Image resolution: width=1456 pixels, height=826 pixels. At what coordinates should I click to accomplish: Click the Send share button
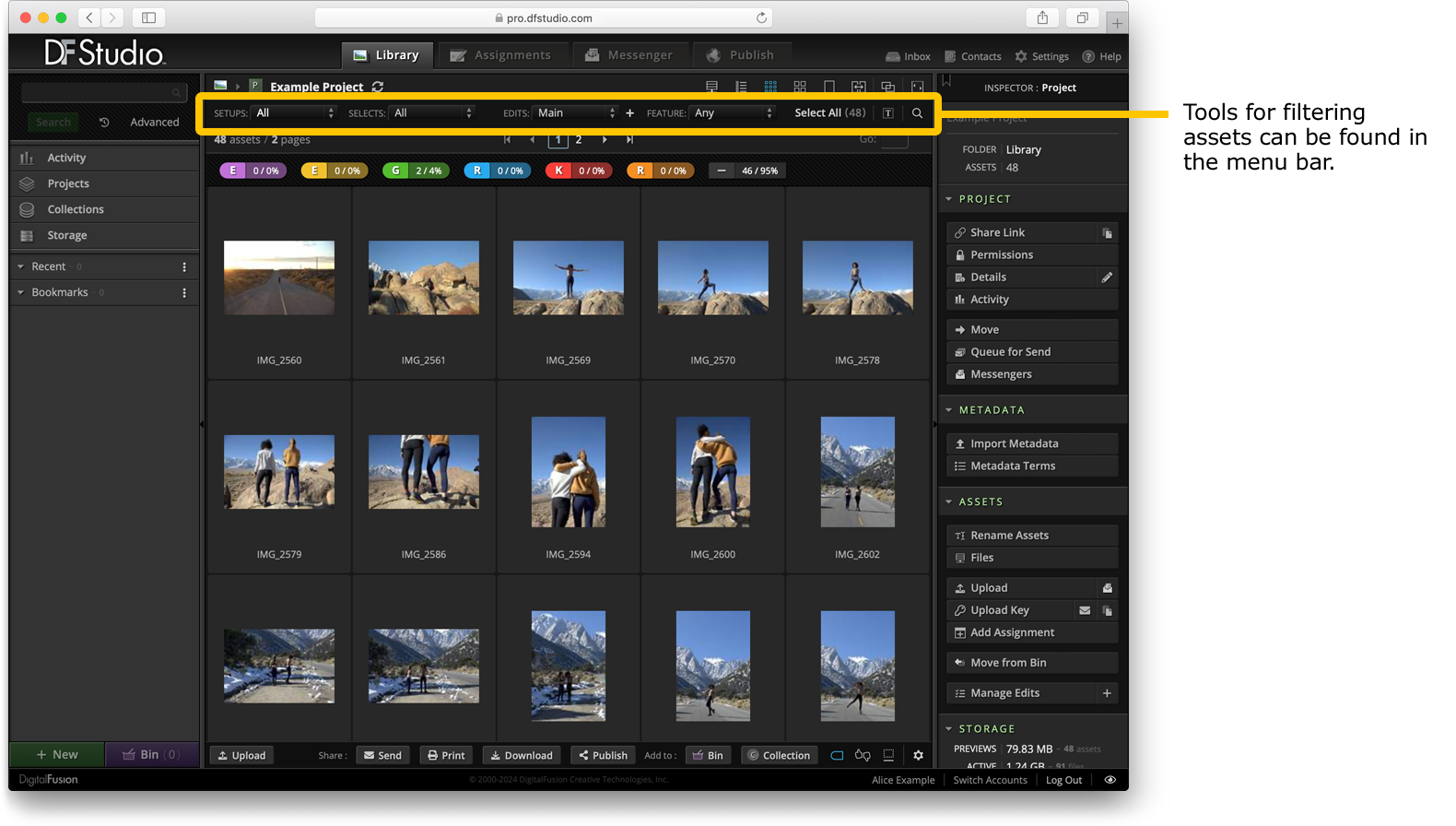tap(382, 755)
